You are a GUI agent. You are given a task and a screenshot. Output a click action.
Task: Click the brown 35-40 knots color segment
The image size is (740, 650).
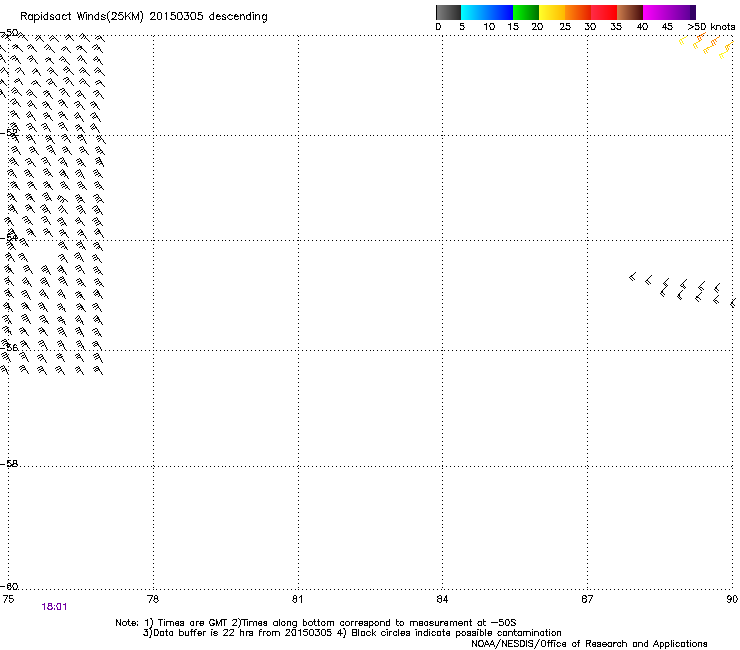(x=630, y=12)
